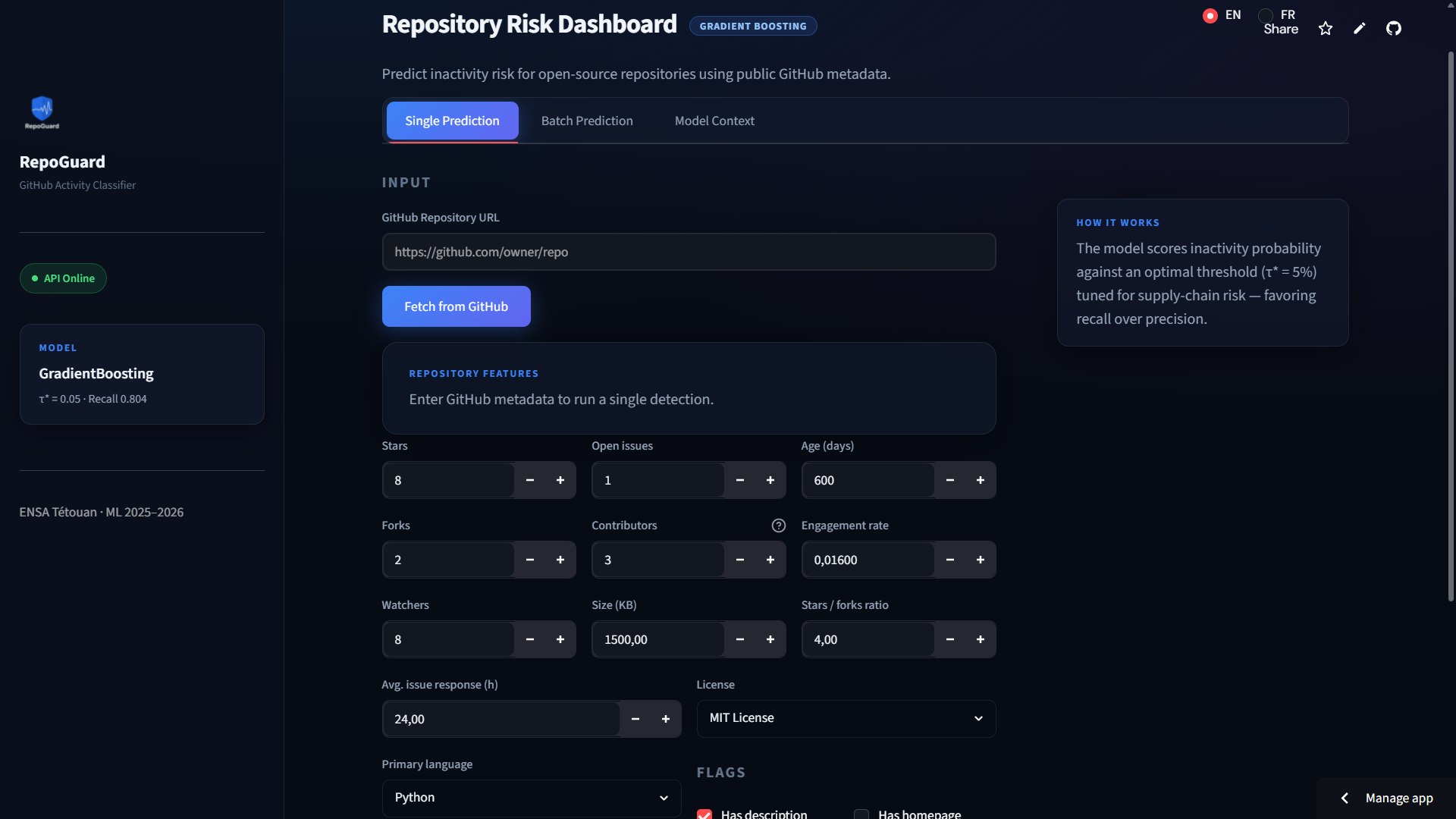Click the GradientBoosting model name
Viewport: 1456px width, 819px height.
[x=96, y=373]
